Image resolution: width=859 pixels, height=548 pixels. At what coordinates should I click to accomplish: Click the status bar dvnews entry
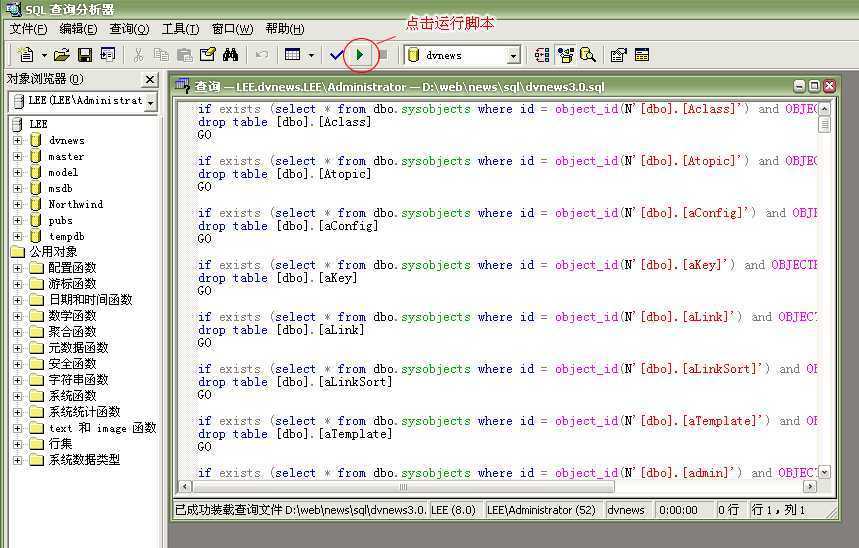pos(626,510)
